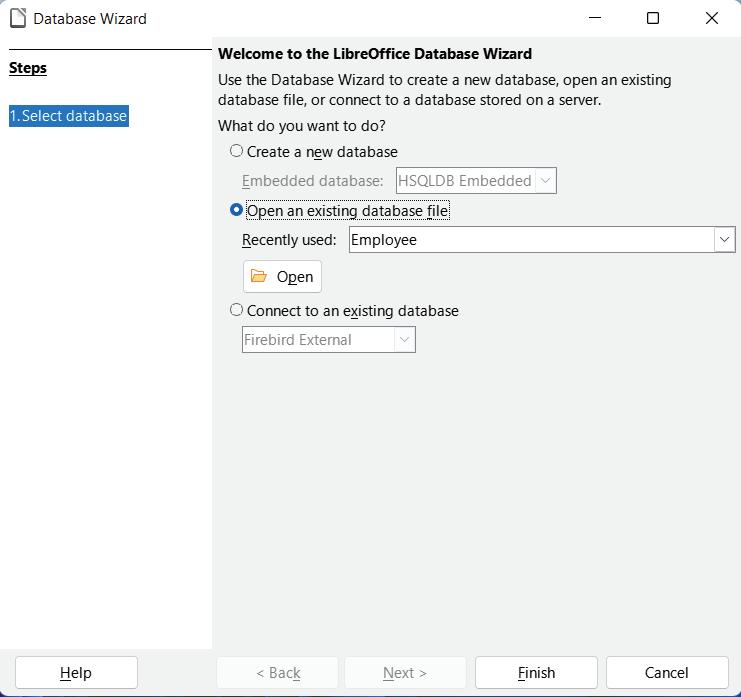Select the Select database step
This screenshot has width=741, height=697.
(x=69, y=116)
